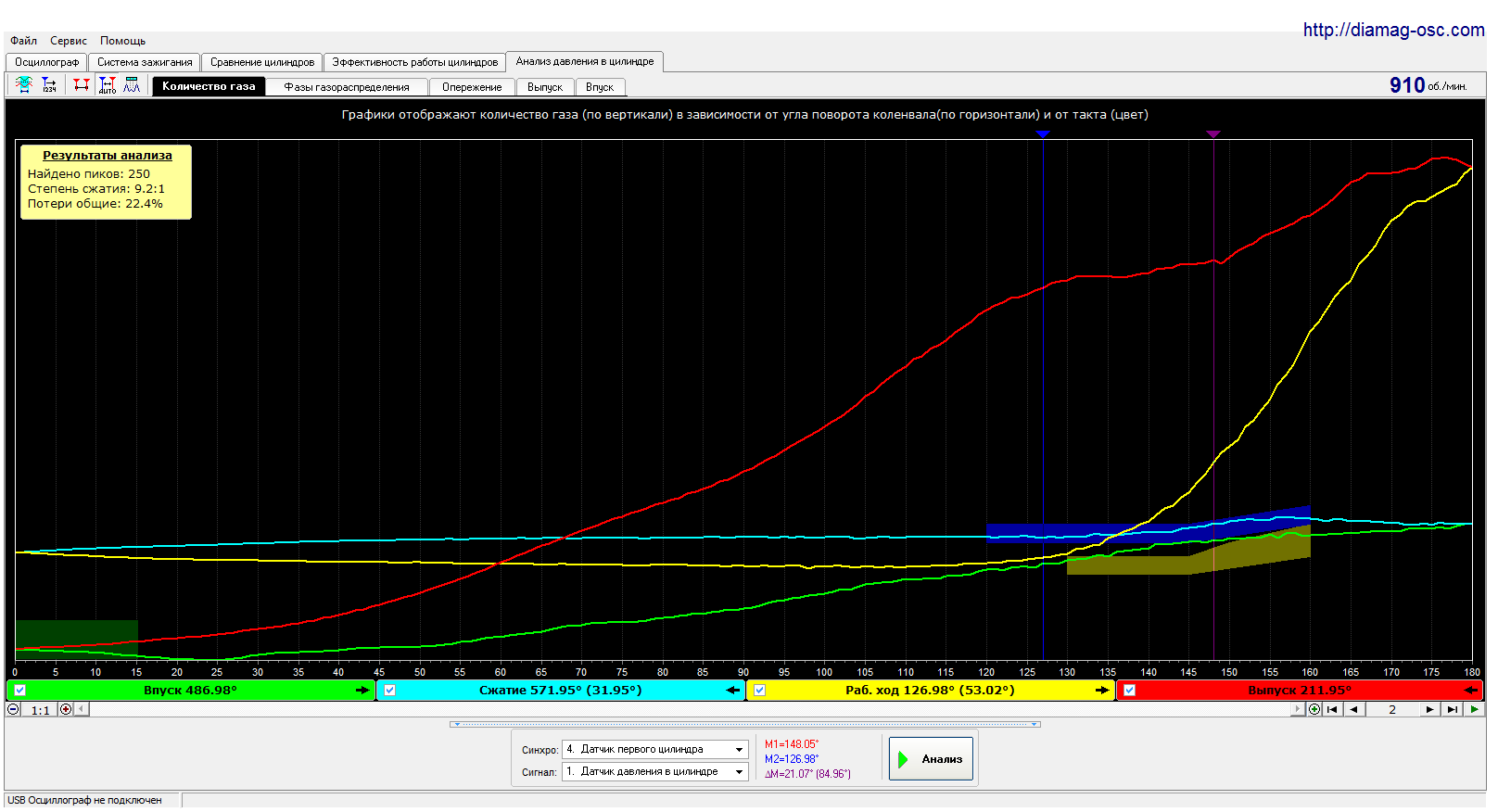Switch to the Сравнение цилиндров tab
This screenshot has width=1498, height=812.
[262, 62]
